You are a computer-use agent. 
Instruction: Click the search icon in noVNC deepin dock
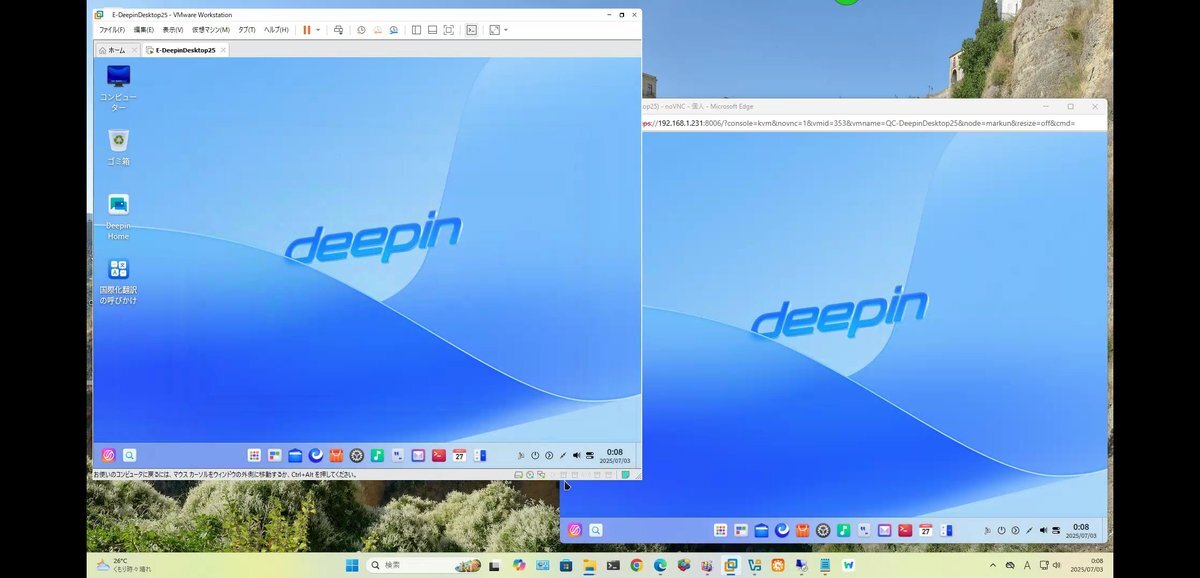pos(596,530)
